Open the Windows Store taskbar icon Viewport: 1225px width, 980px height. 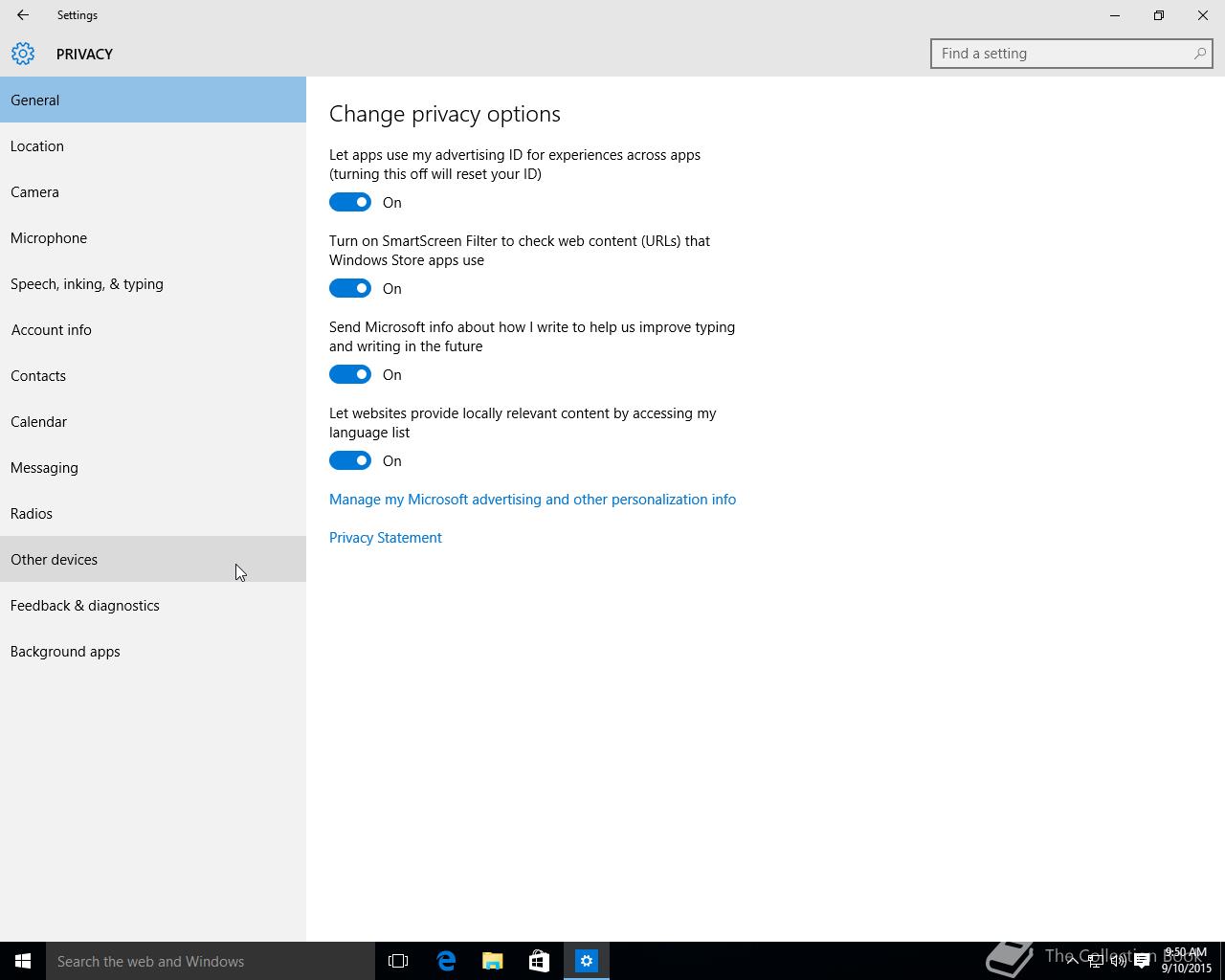[540, 961]
